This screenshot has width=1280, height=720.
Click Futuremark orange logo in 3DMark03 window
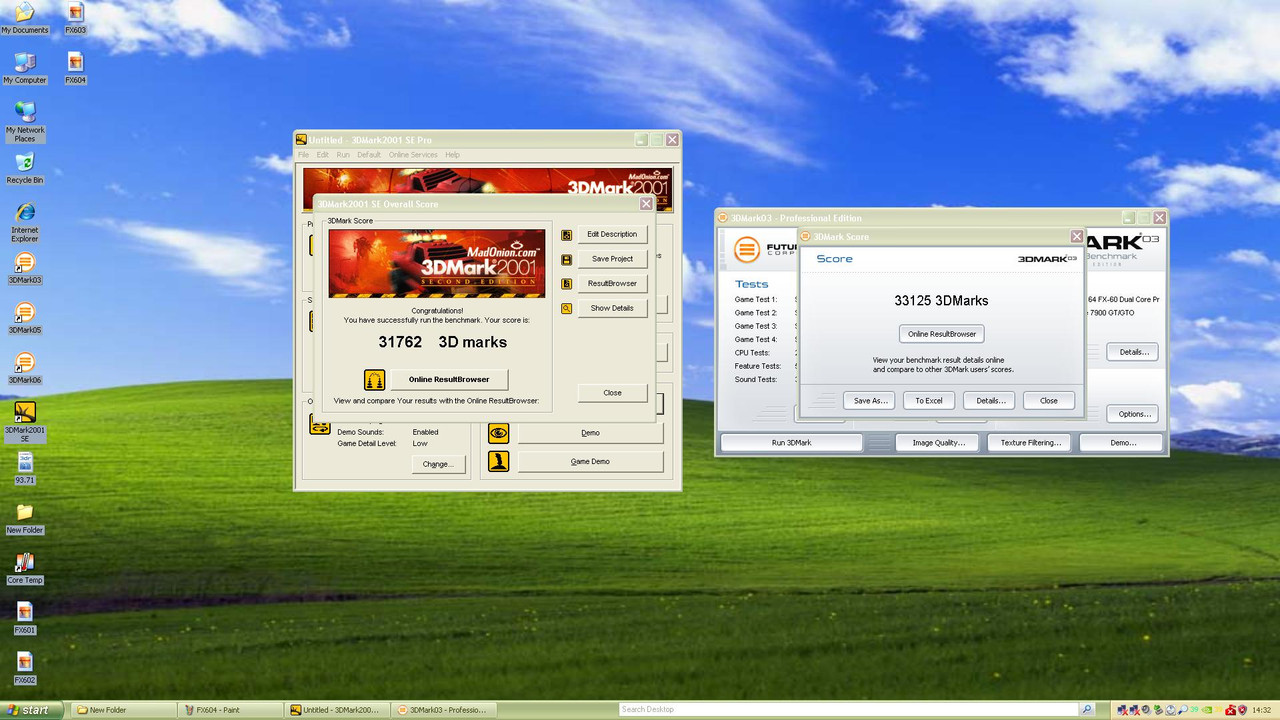(x=747, y=250)
